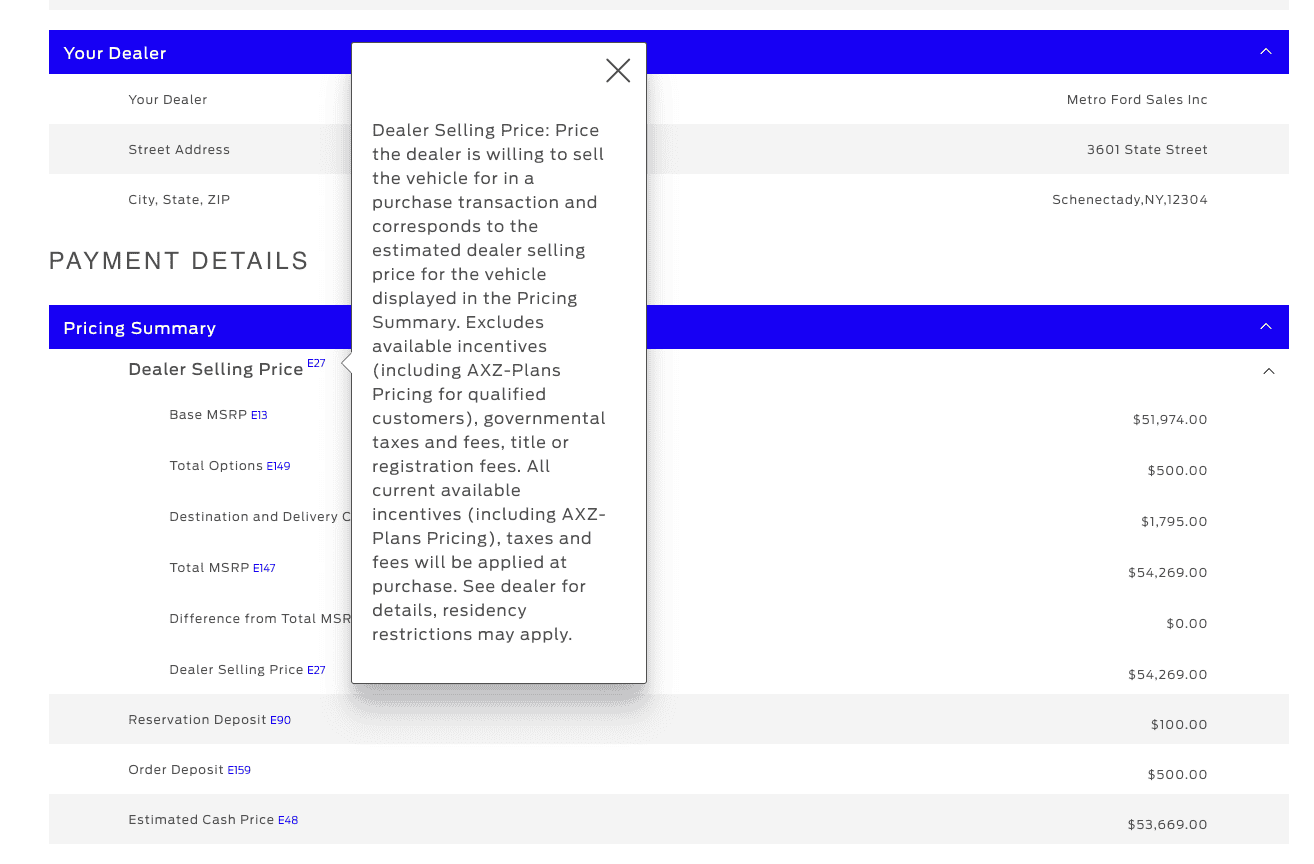Close the Dealer Selling Price tooltip popup

[618, 70]
